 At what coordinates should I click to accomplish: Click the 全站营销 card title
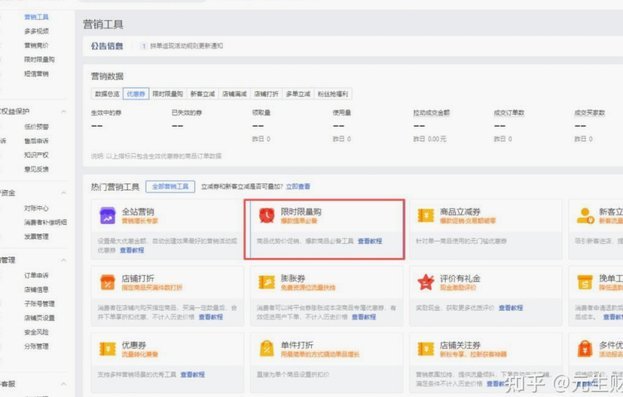tap(138, 211)
